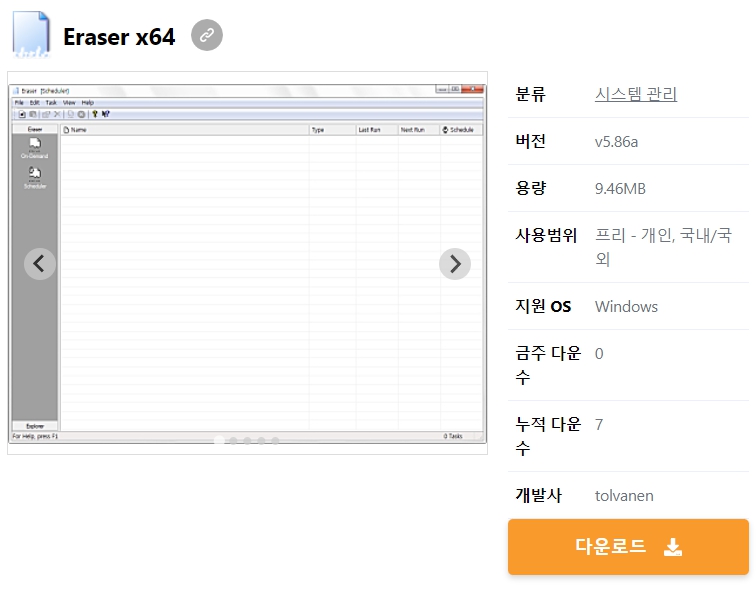The image size is (756, 591).
Task: Click the Last Run column header
Action: click(x=377, y=130)
